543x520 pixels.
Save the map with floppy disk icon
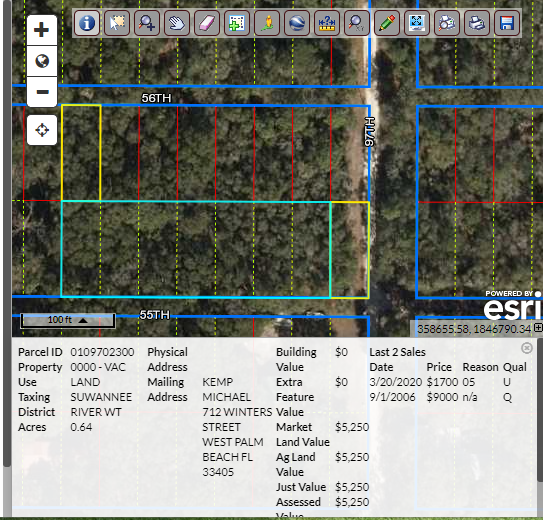point(507,23)
